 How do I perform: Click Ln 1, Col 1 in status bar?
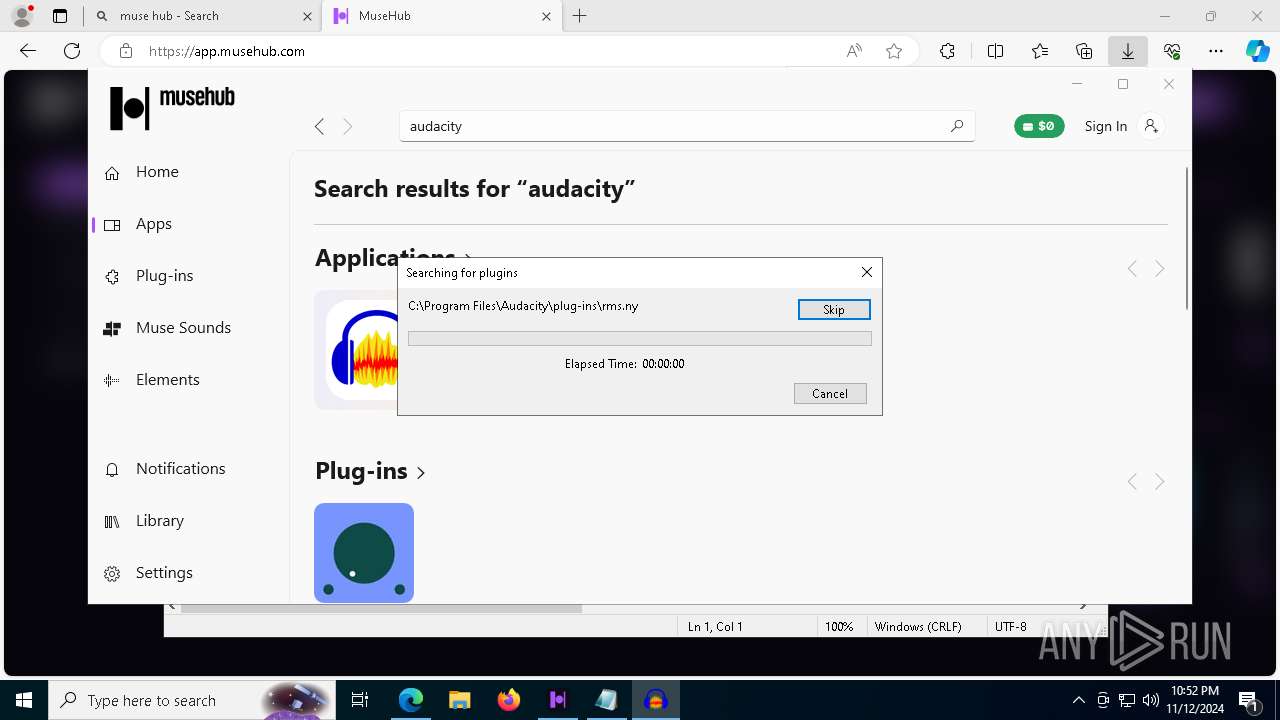[715, 627]
